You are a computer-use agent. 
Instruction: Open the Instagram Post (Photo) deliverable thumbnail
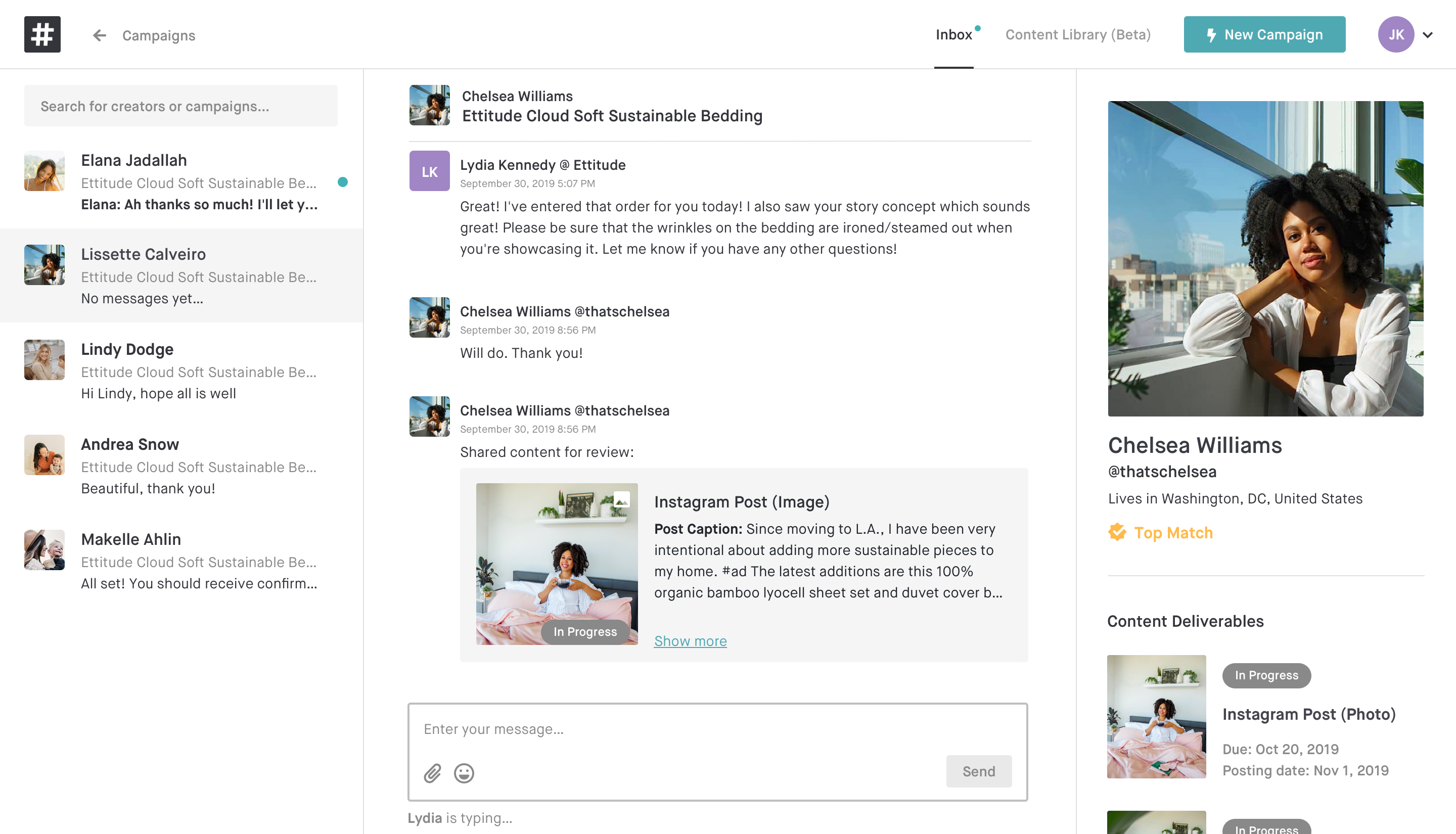(x=1156, y=716)
